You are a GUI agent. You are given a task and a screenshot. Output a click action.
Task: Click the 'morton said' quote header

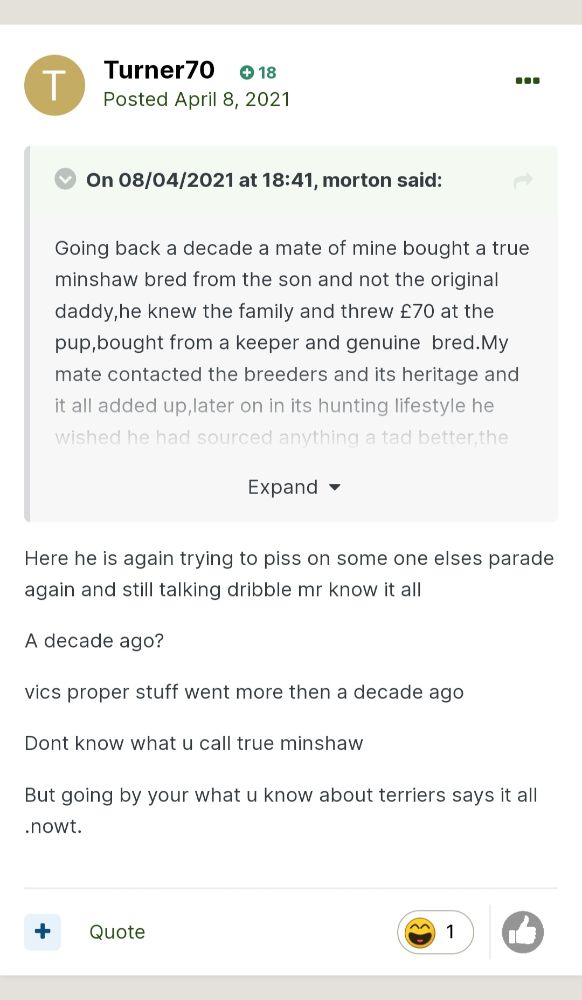[264, 180]
